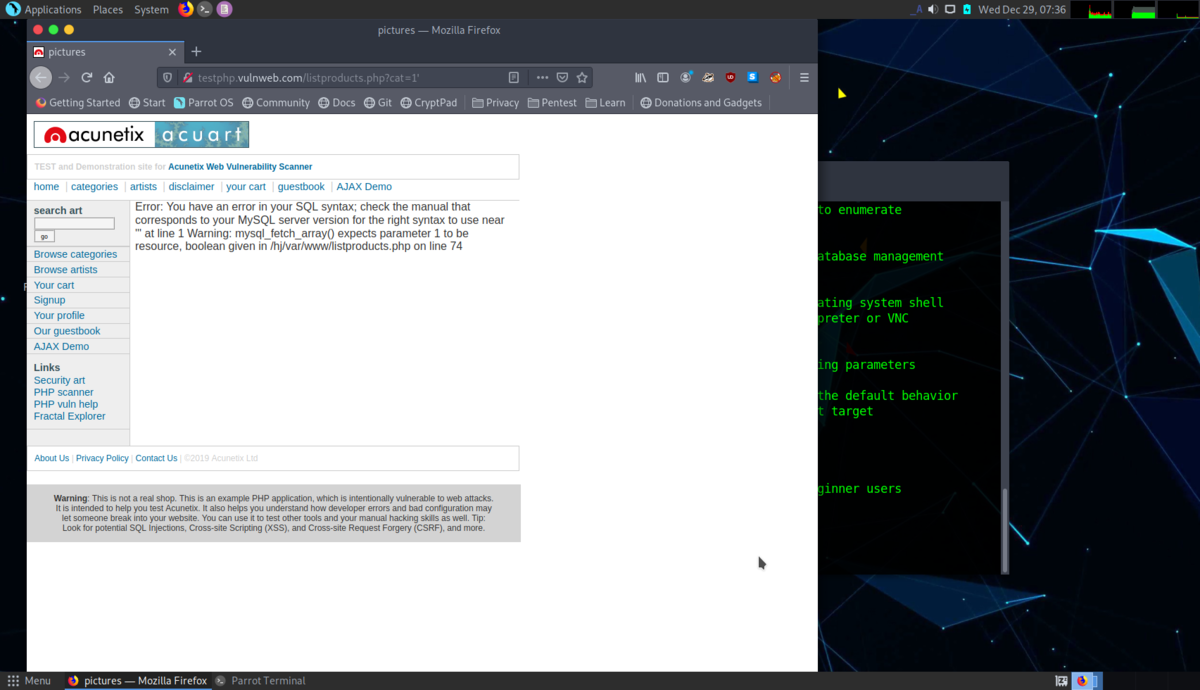Screen dimensions: 1200x690
Task: Open the categories navigation link
Action: point(94,187)
